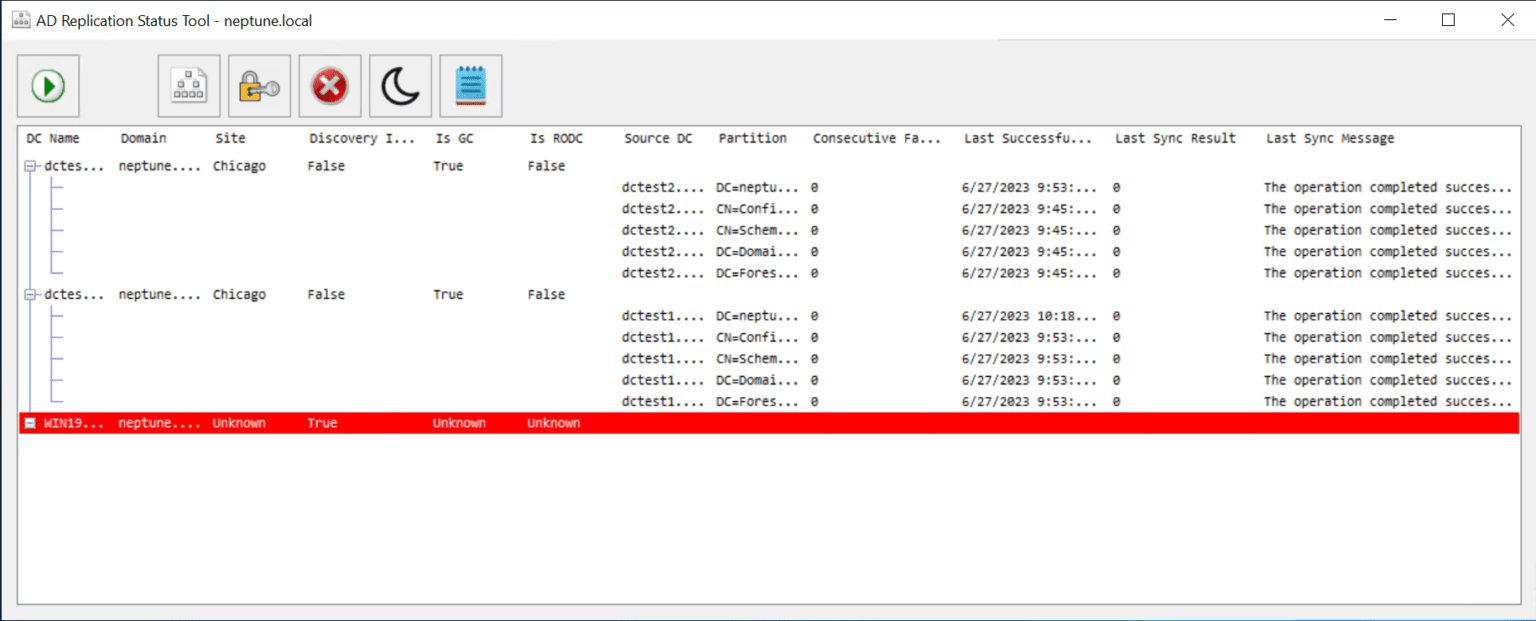Viewport: 1536px width, 621px height.
Task: Sort by the Site column header
Action: tap(230, 138)
